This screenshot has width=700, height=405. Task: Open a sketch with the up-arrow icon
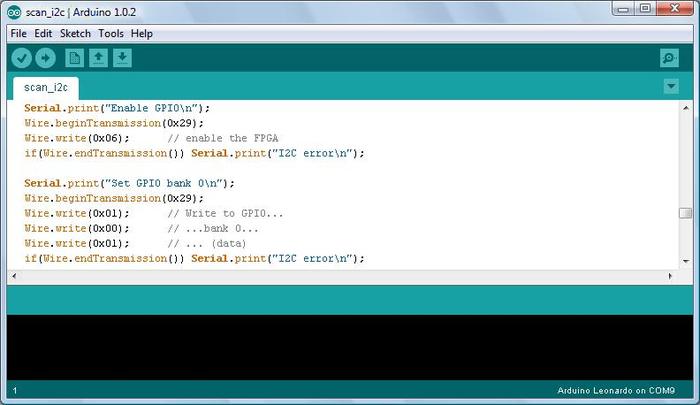point(99,58)
